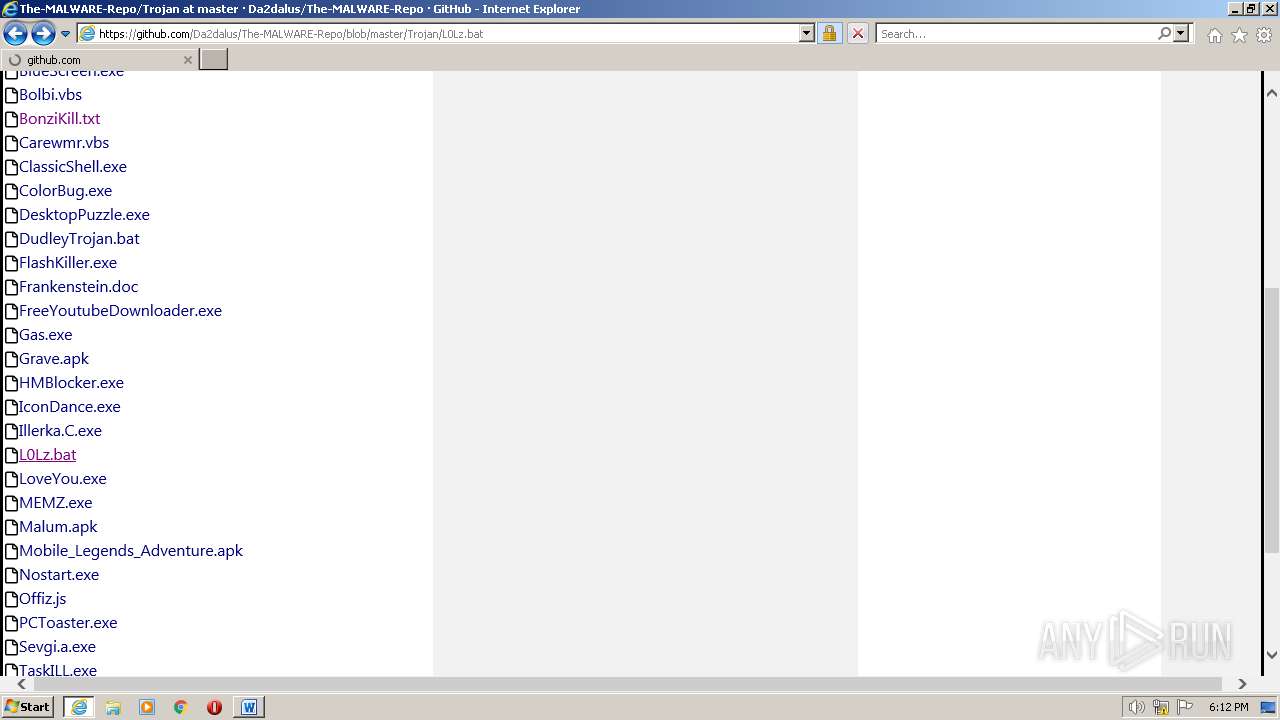
Task: Launch Google Chrome from the taskbar
Action: click(181, 707)
